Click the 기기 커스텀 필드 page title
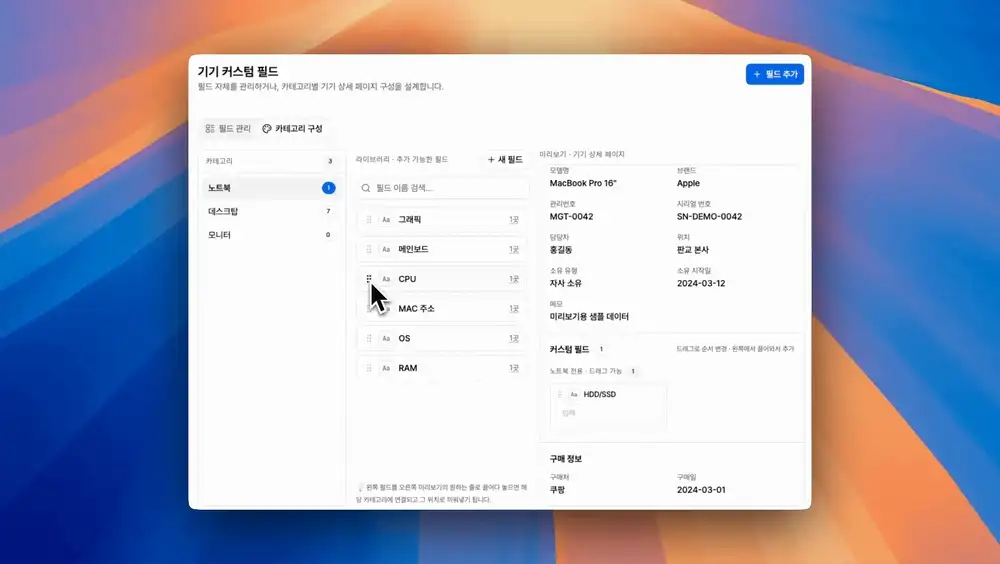Image resolution: width=1000 pixels, height=564 pixels. [x=238, y=71]
